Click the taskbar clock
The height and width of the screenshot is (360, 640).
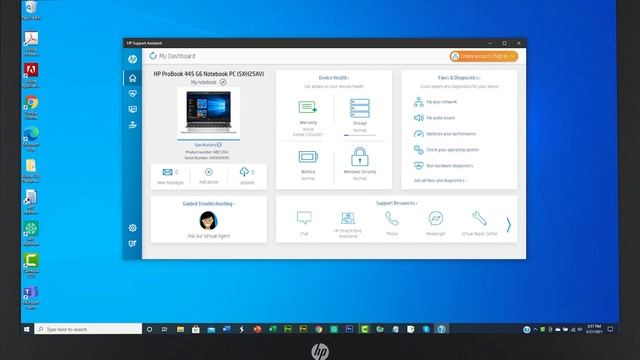click(594, 329)
